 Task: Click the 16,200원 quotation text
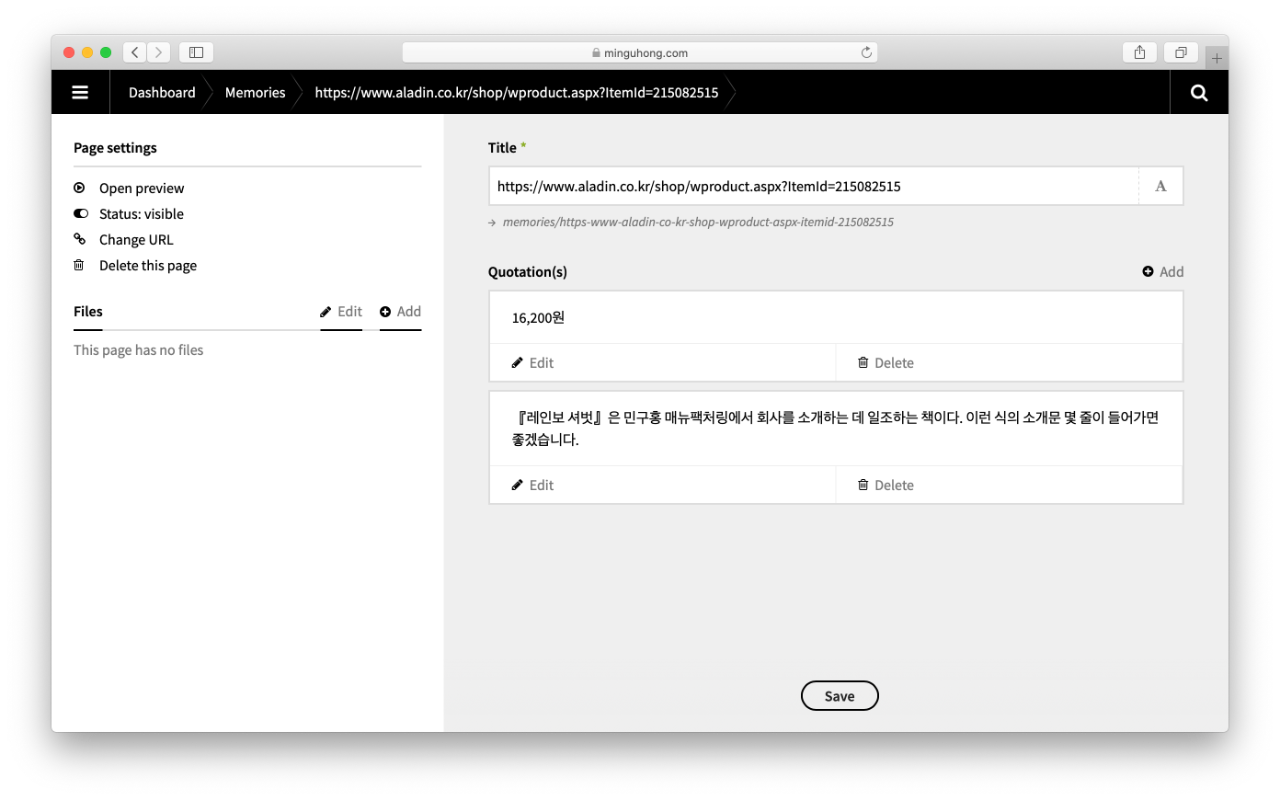538,318
